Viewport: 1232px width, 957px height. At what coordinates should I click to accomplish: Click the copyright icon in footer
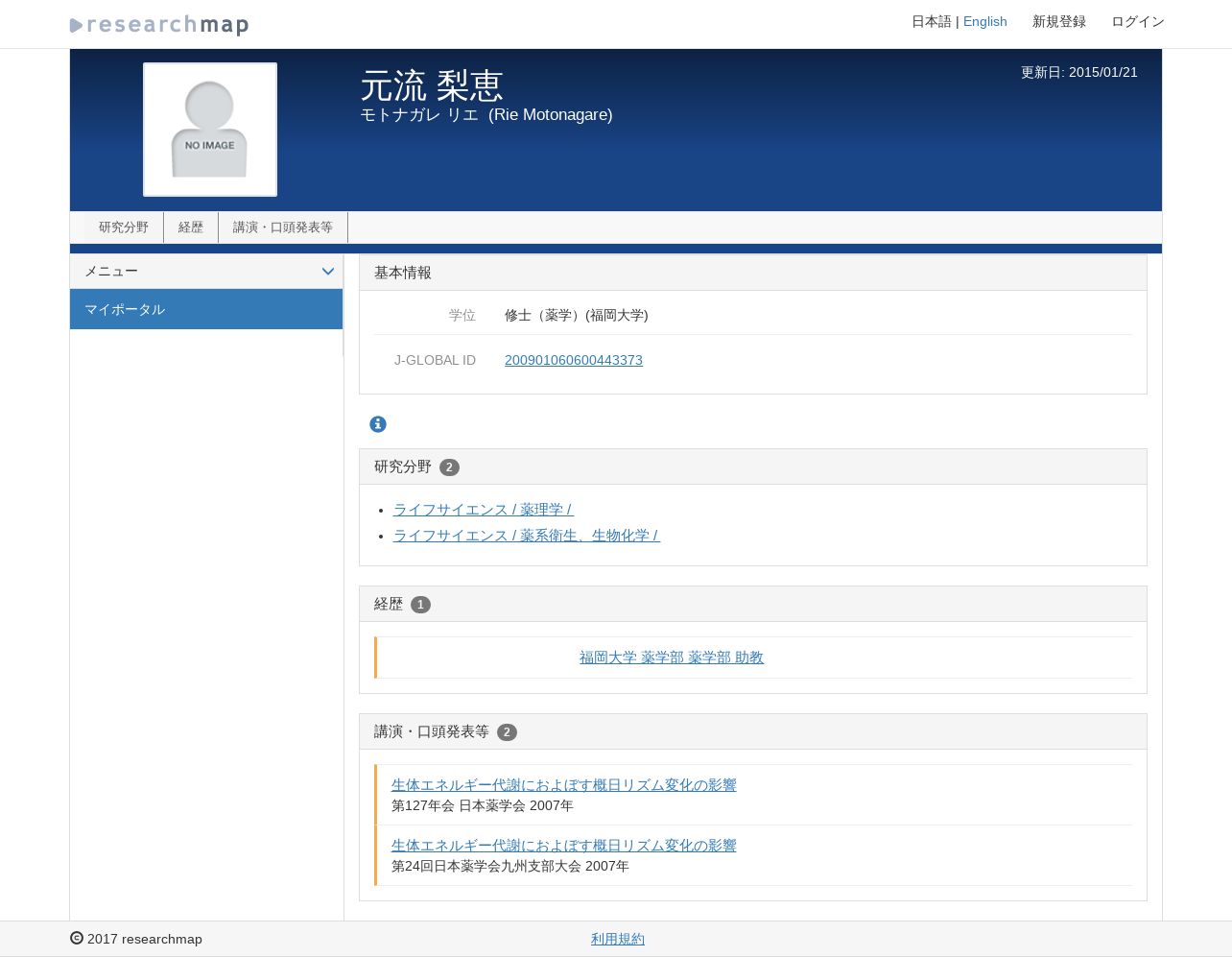coord(77,938)
